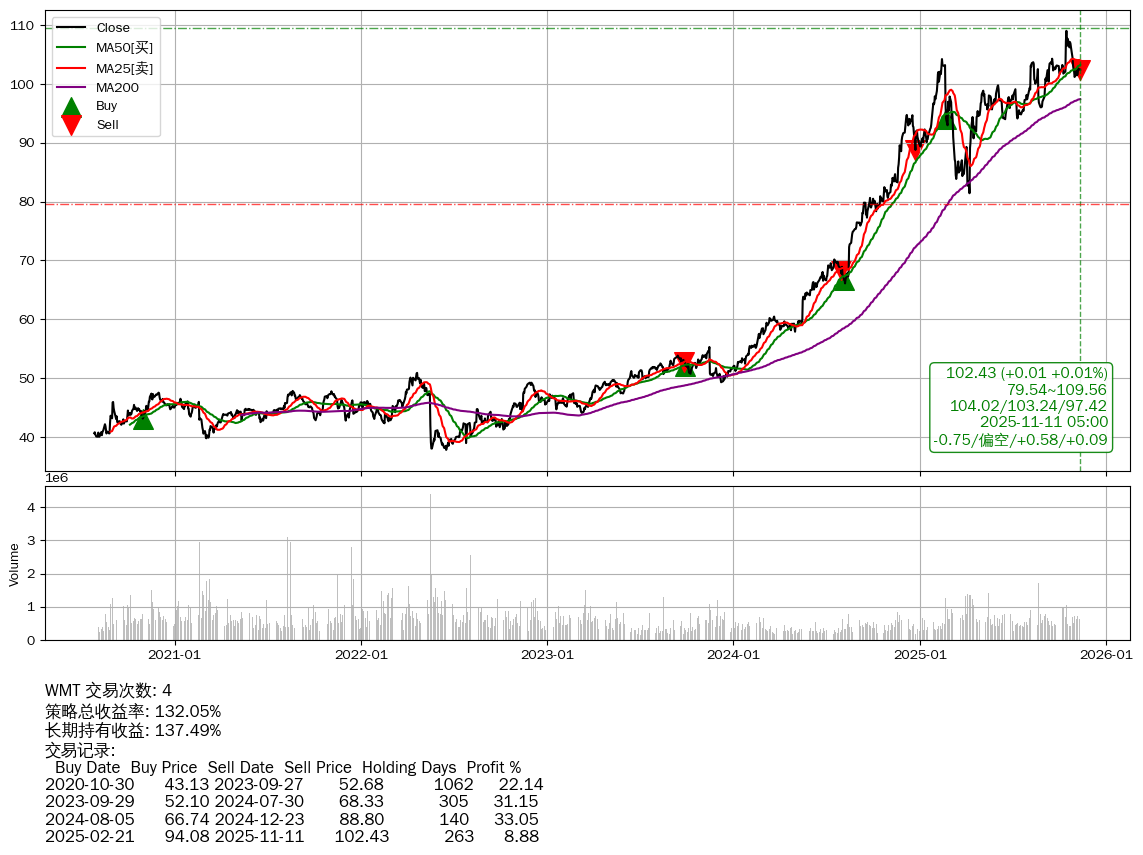Click the green Buy triangle in the legend
The height and width of the screenshot is (855, 1143).
click(71, 107)
